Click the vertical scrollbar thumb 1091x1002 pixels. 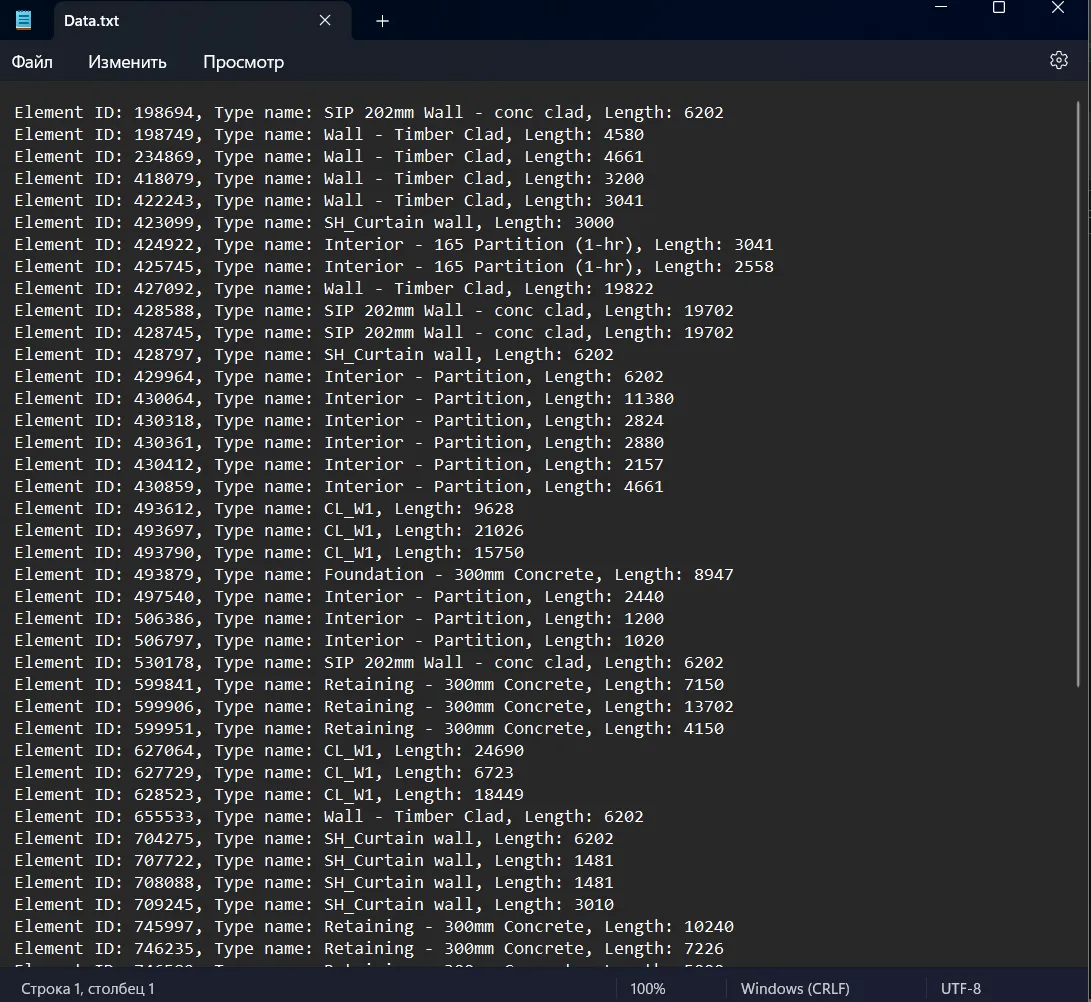tap(1078, 393)
